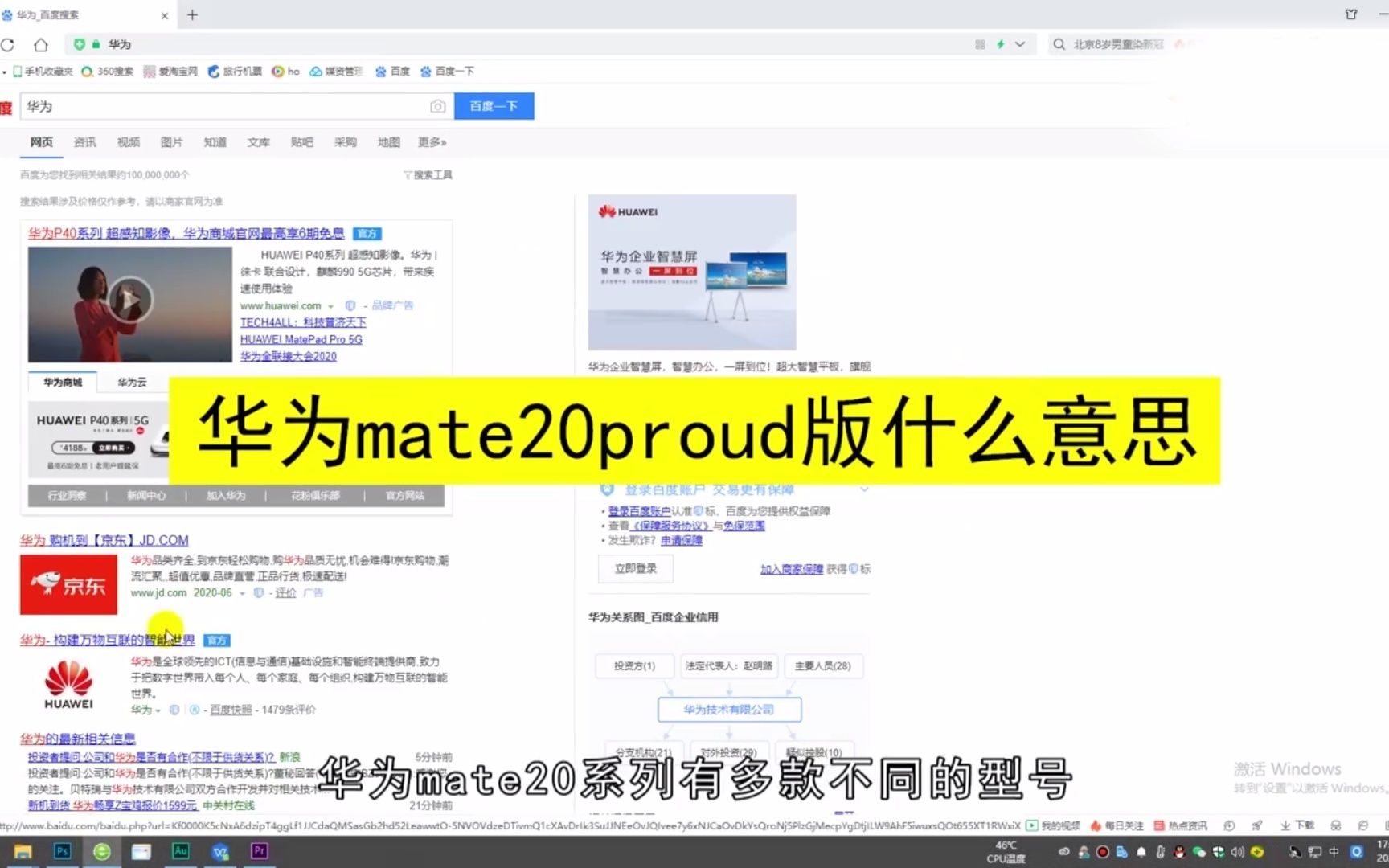The image size is (1389, 868).
Task: Switch to the 图片 tab
Action: coord(171,142)
